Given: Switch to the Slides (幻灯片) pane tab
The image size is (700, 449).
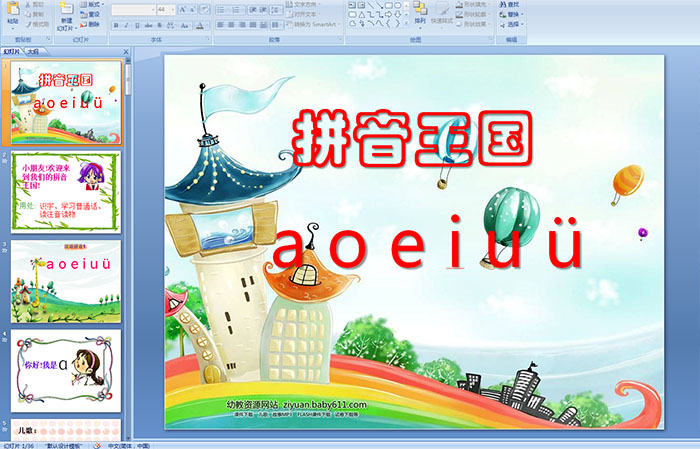Looking at the screenshot, I should [x=11, y=50].
